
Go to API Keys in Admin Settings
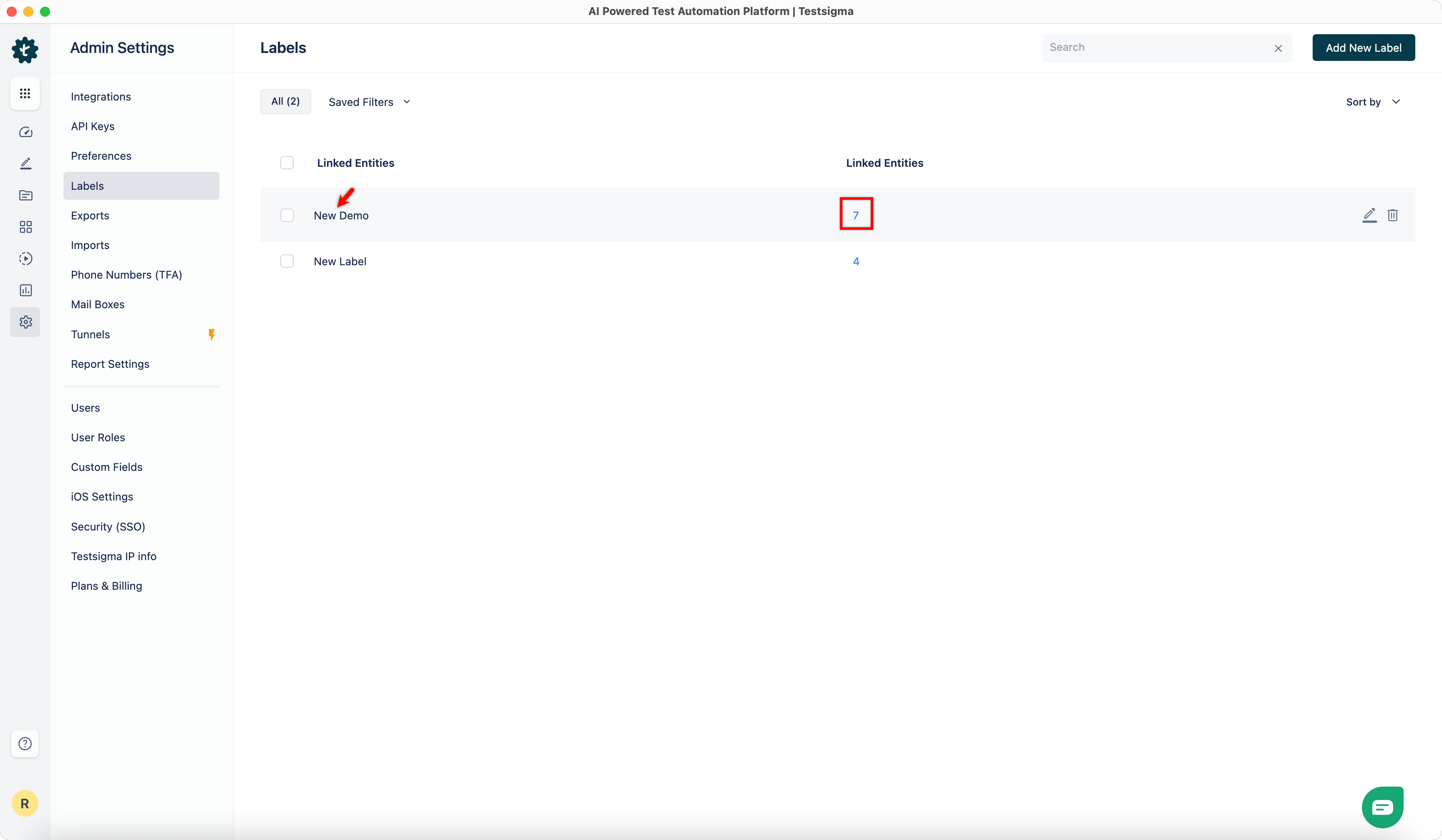coord(93,126)
